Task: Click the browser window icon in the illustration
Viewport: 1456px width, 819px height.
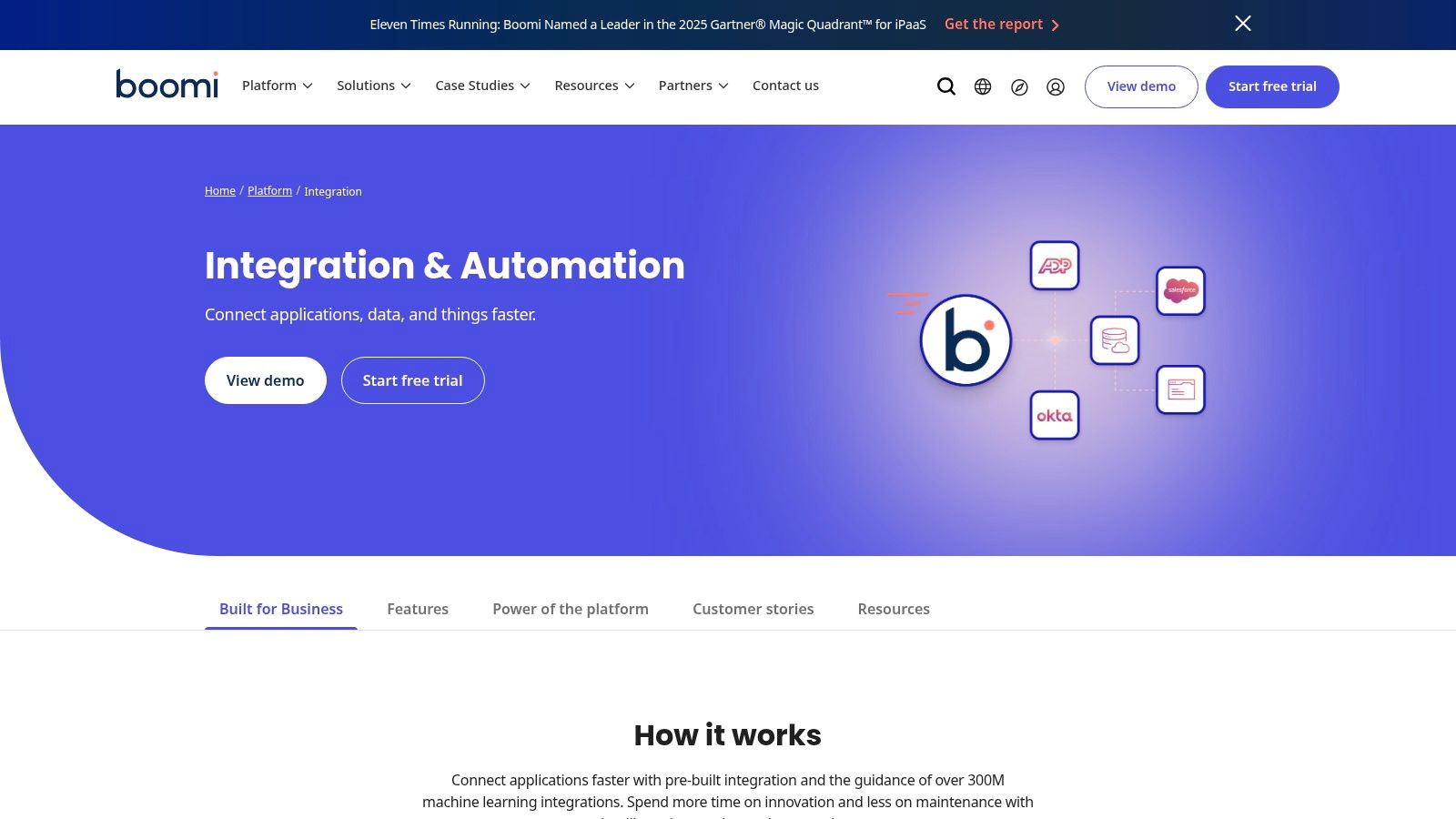Action: pos(1181,389)
